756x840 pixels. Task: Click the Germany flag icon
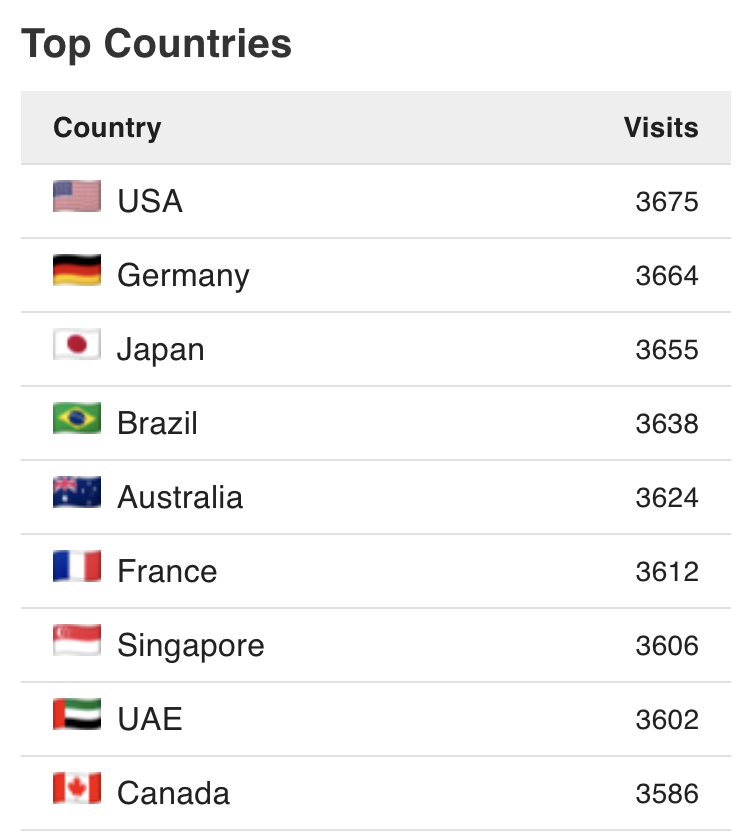click(77, 270)
